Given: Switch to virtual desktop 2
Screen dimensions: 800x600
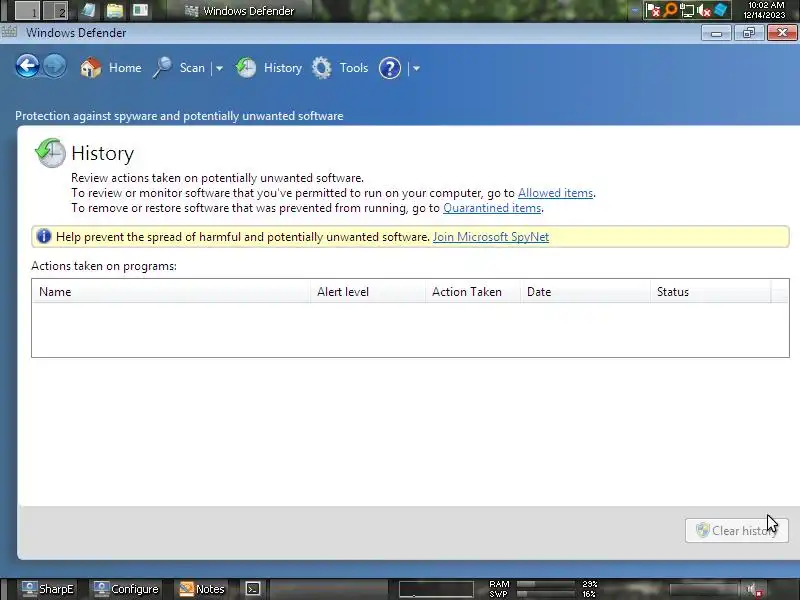Looking at the screenshot, I should 55,10.
